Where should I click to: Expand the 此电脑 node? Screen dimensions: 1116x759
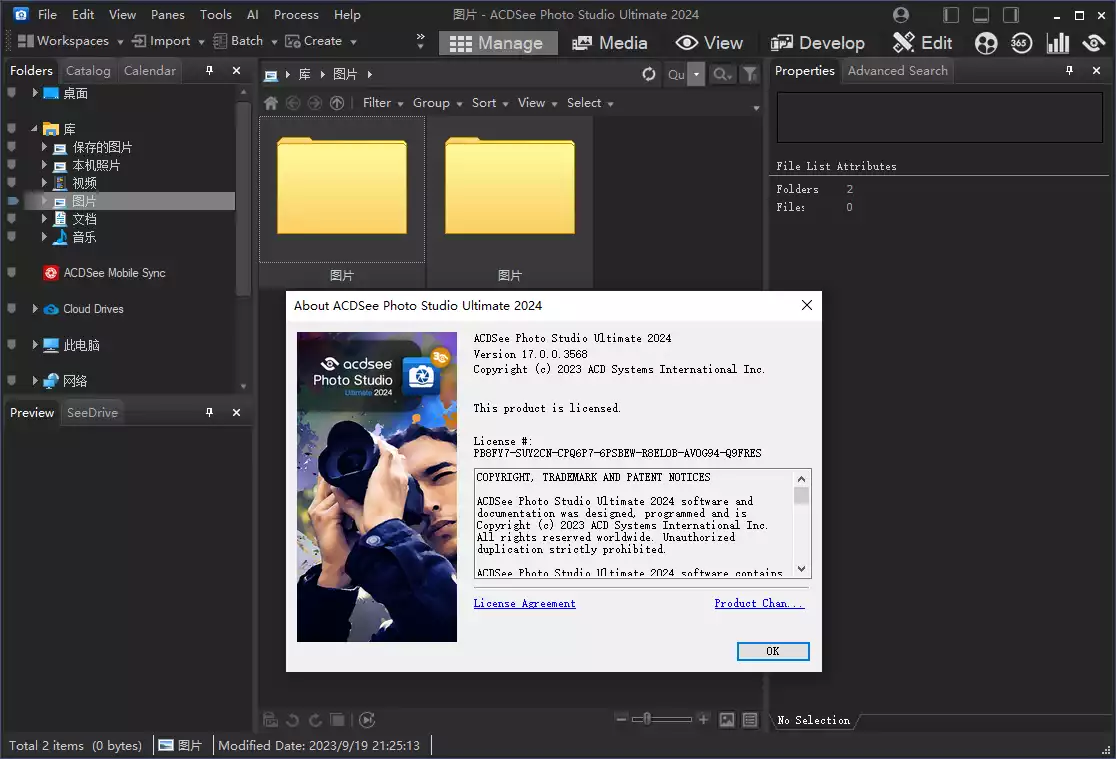[35, 345]
